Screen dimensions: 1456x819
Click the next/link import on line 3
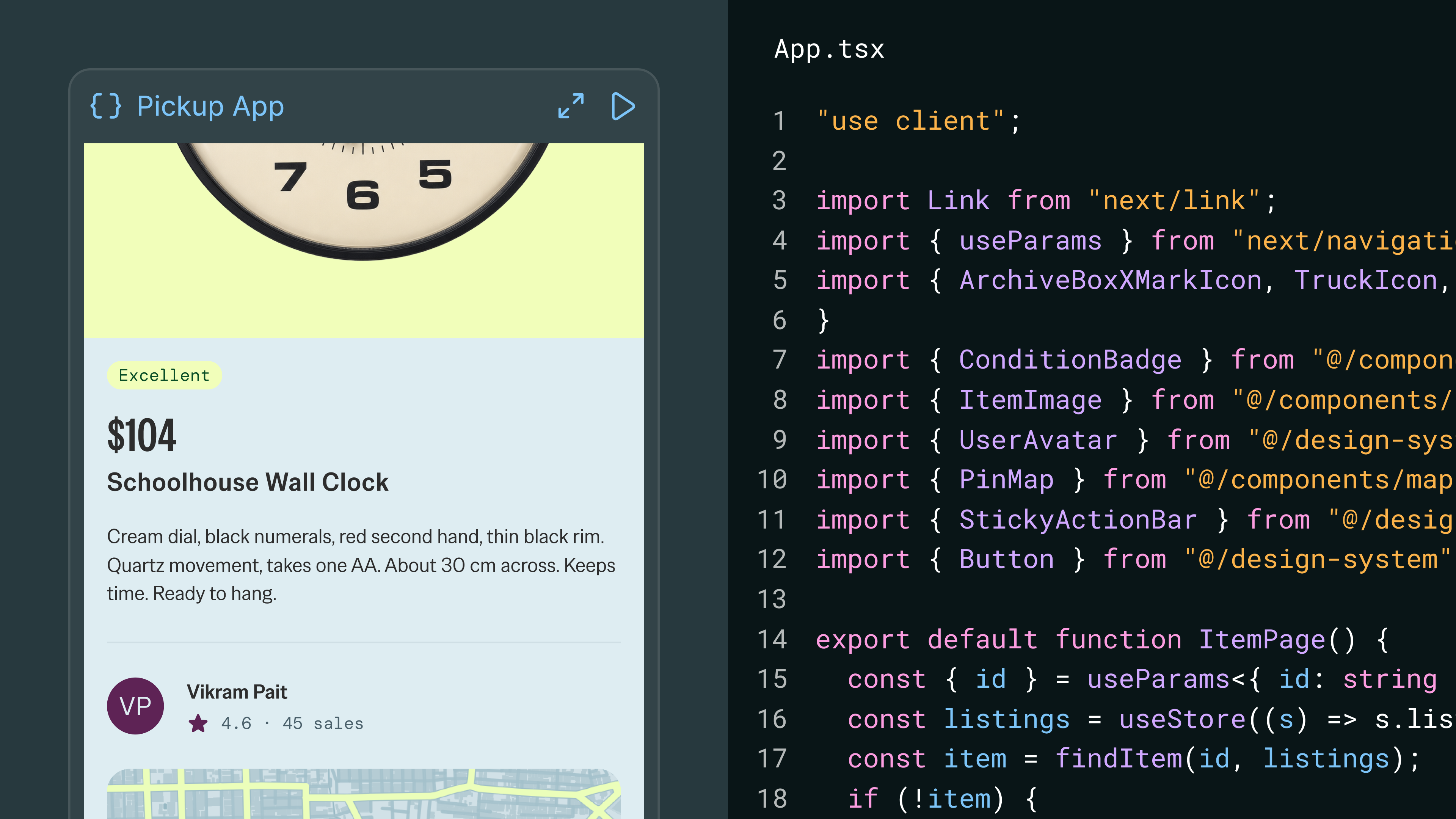pos(1046,201)
